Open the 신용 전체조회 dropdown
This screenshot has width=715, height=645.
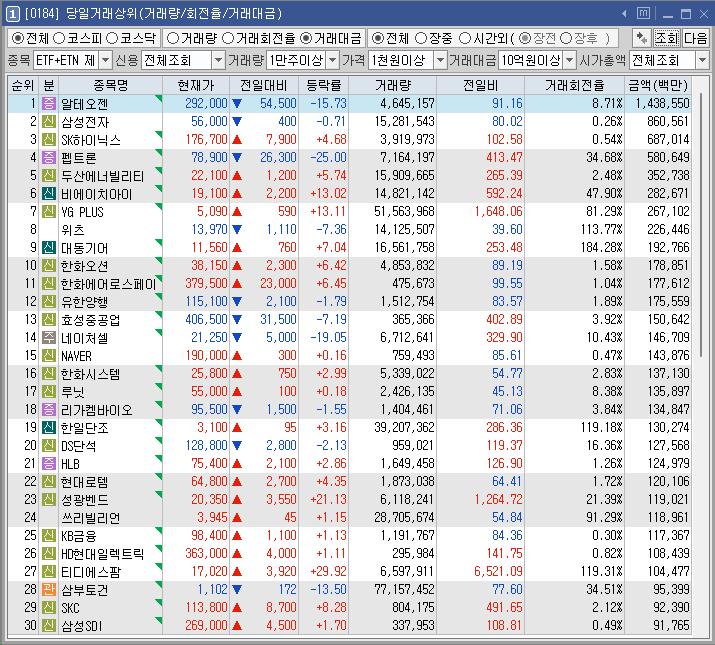219,60
